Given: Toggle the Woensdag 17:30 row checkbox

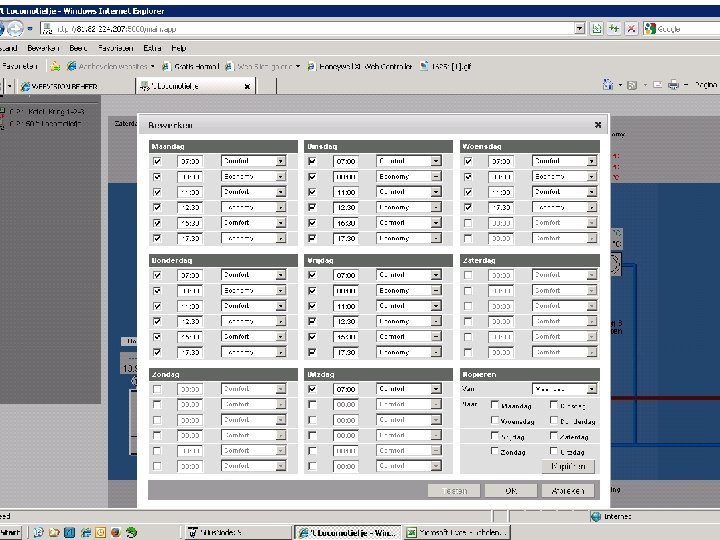Looking at the screenshot, I should point(468,208).
